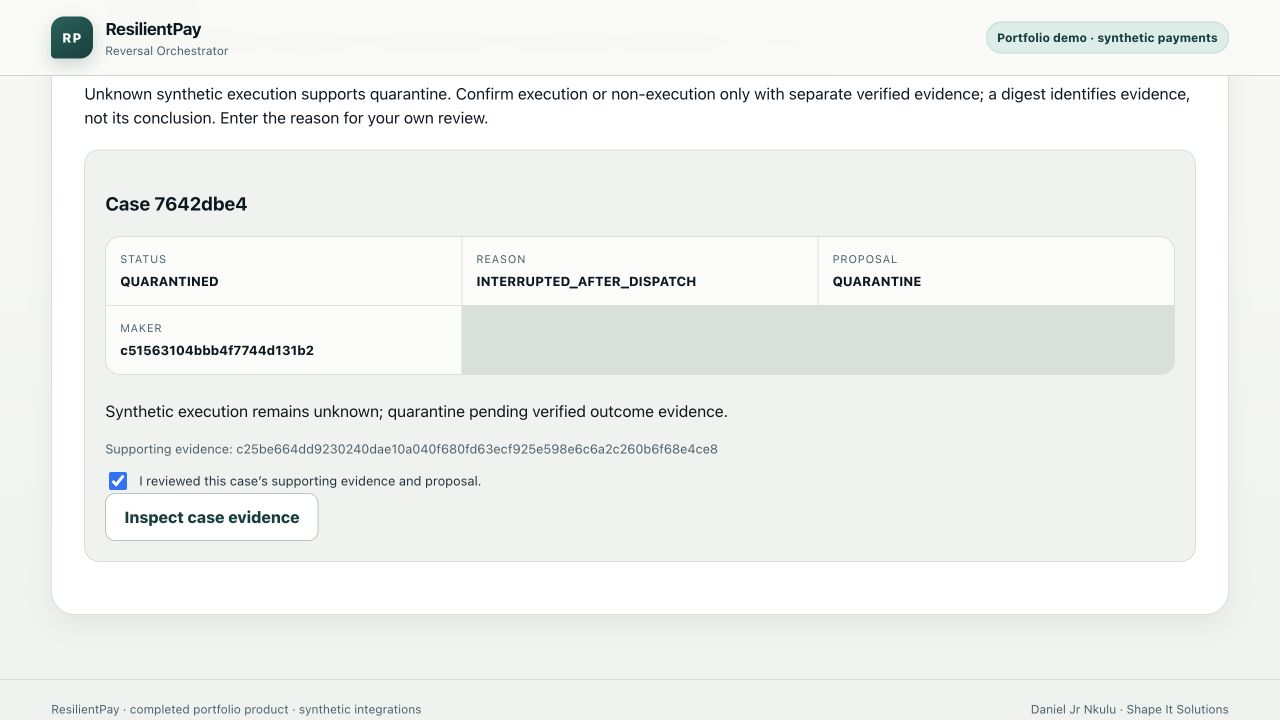The height and width of the screenshot is (720, 1280).
Task: Click the footer completed portfolio product text
Action: point(236,709)
